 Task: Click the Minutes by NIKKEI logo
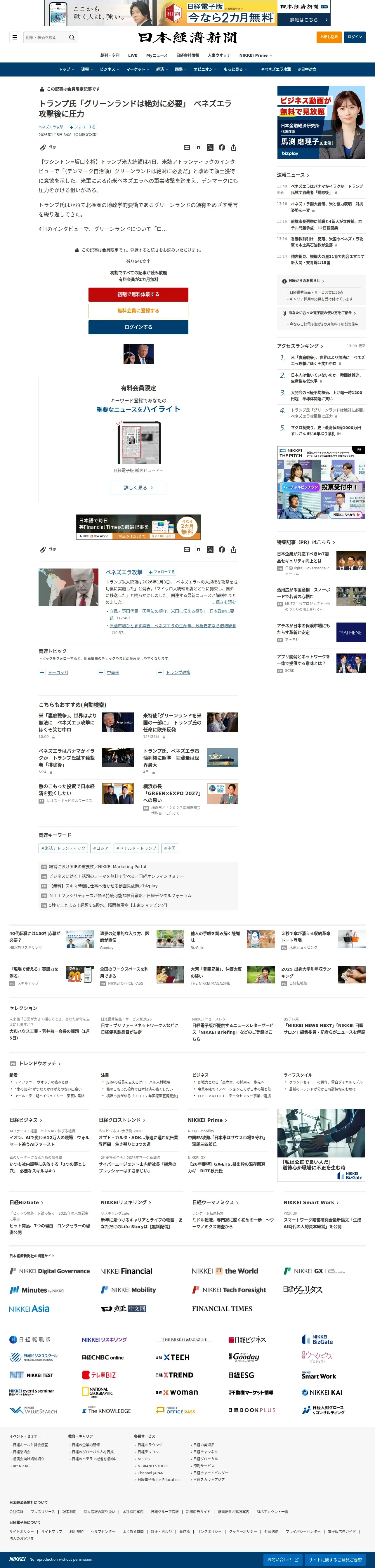click(x=37, y=1290)
